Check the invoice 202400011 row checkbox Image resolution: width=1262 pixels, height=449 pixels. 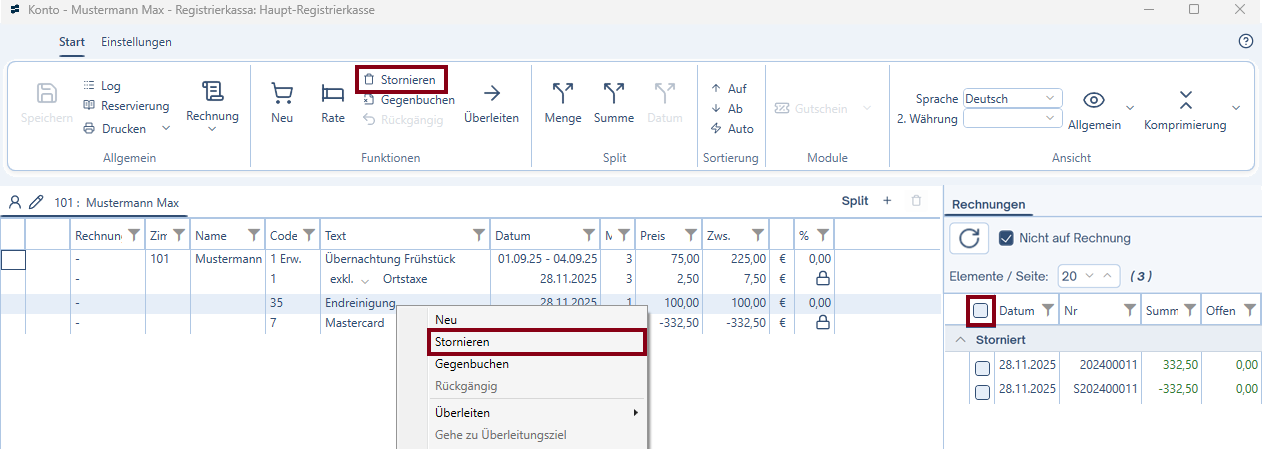983,368
